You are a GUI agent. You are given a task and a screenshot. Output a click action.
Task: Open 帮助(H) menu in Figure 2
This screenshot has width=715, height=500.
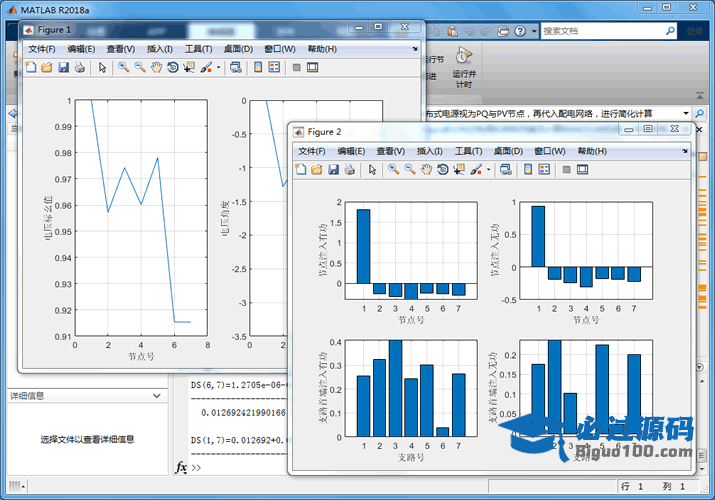tap(592, 151)
